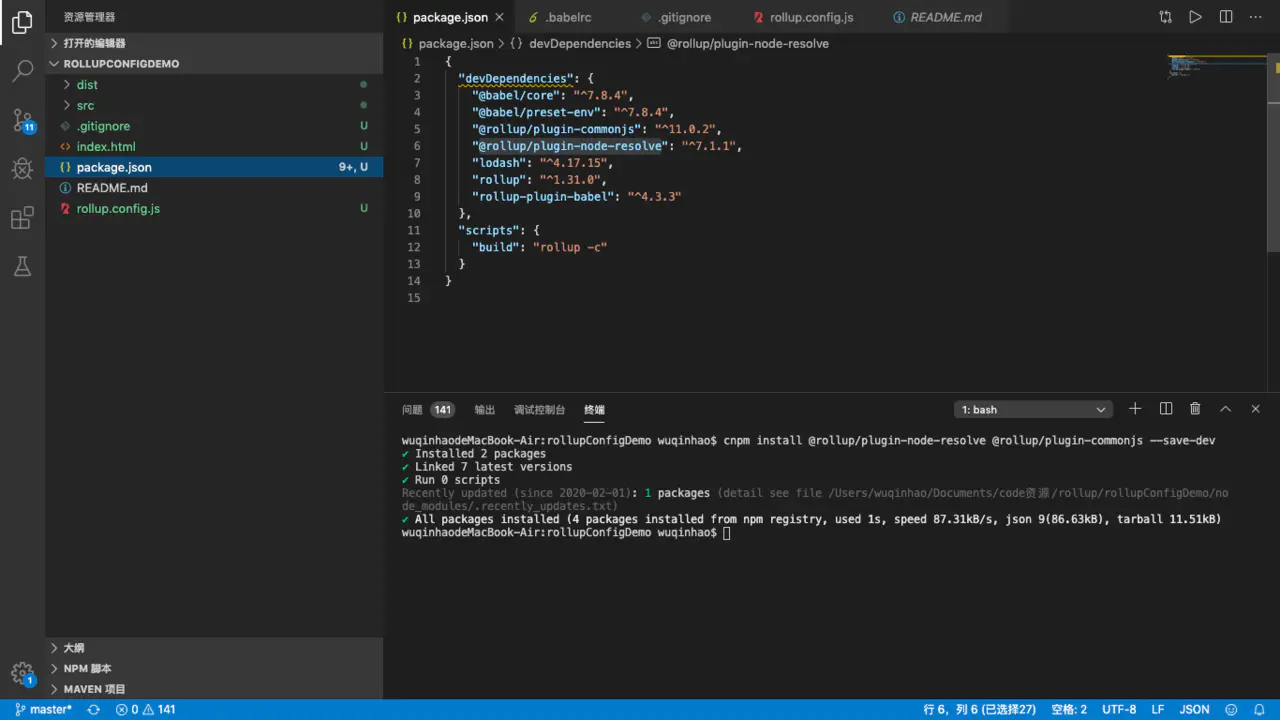The image size is (1280, 720).
Task: Open rollup.config.js in the file tree
Action: pyautogui.click(x=214, y=209)
